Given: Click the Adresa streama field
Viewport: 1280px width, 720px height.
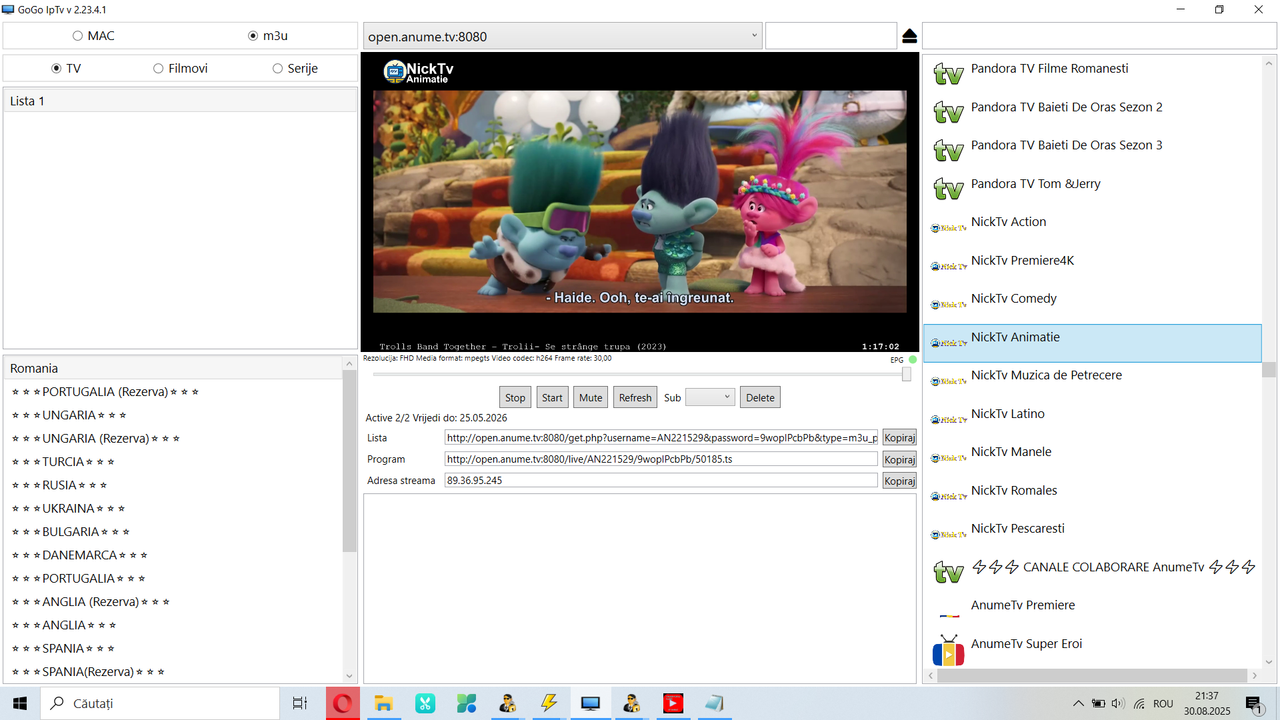Looking at the screenshot, I should pyautogui.click(x=661, y=480).
